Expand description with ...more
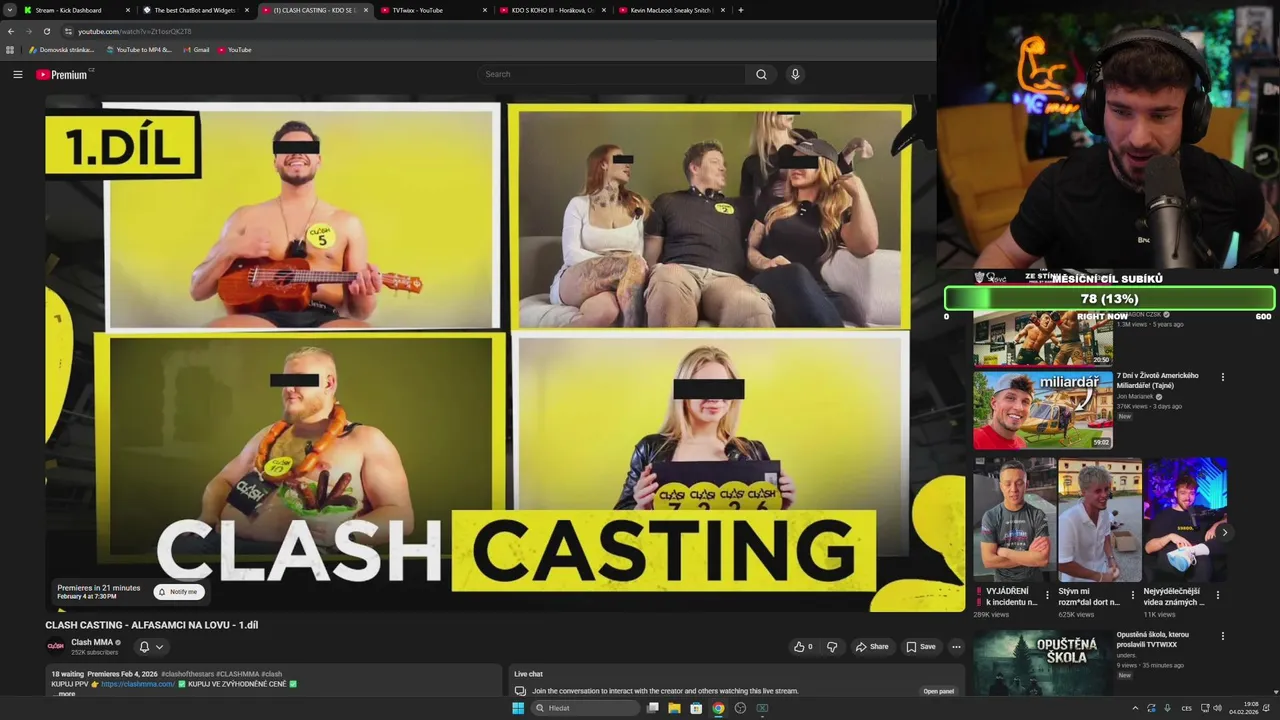Image resolution: width=1280 pixels, height=720 pixels. pyautogui.click(x=66, y=693)
